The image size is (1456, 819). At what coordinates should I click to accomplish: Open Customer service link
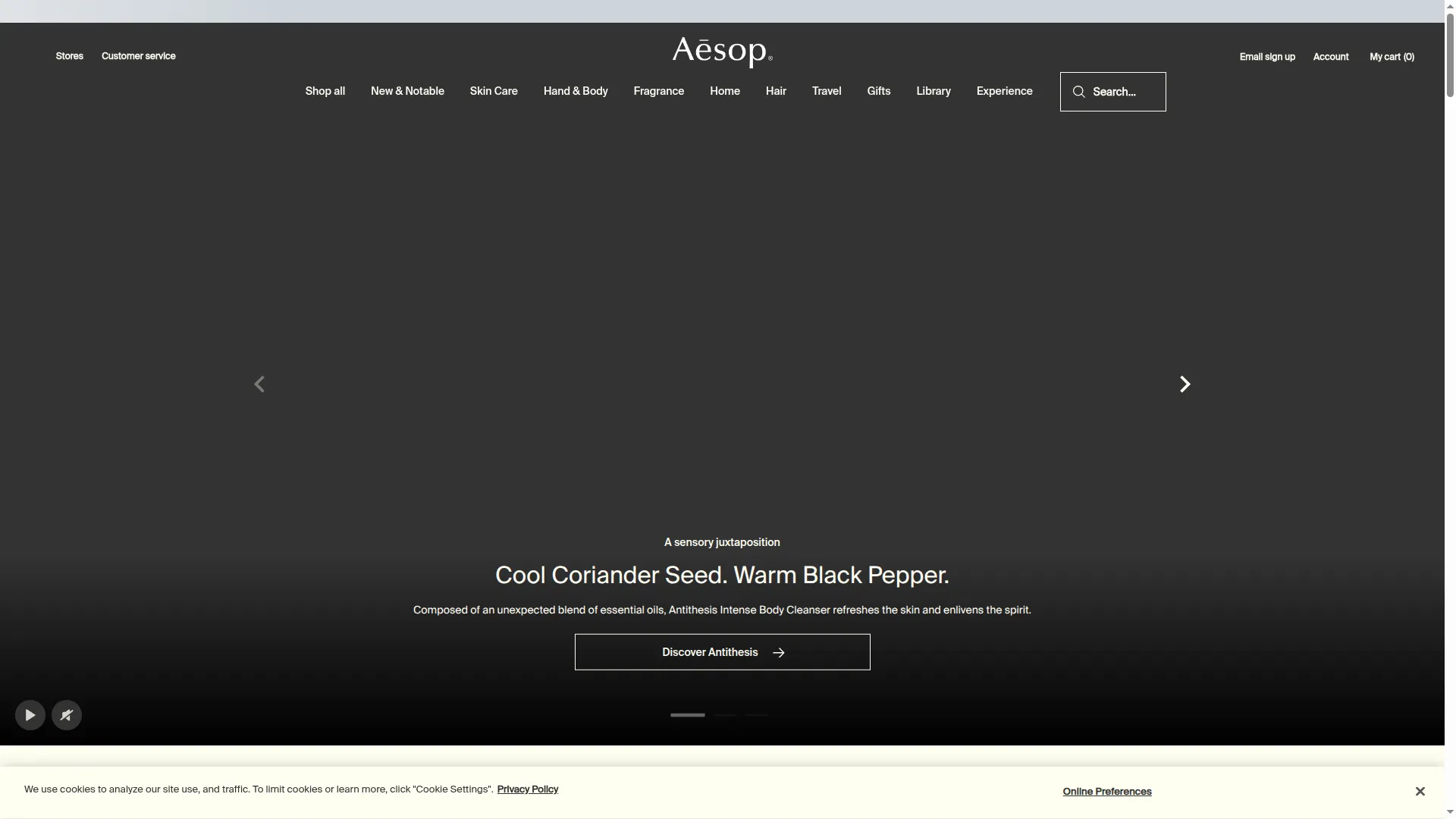[139, 56]
